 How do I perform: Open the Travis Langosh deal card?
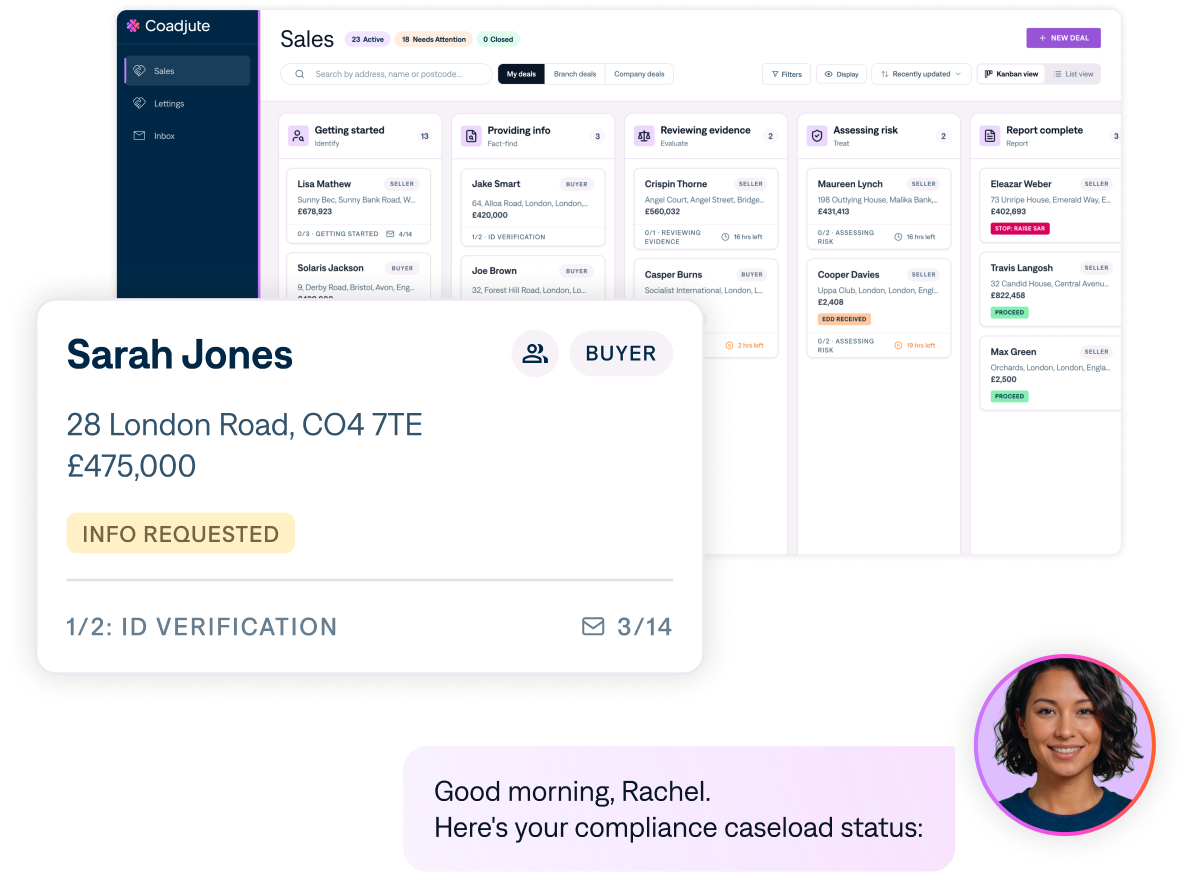pyautogui.click(x=1050, y=289)
